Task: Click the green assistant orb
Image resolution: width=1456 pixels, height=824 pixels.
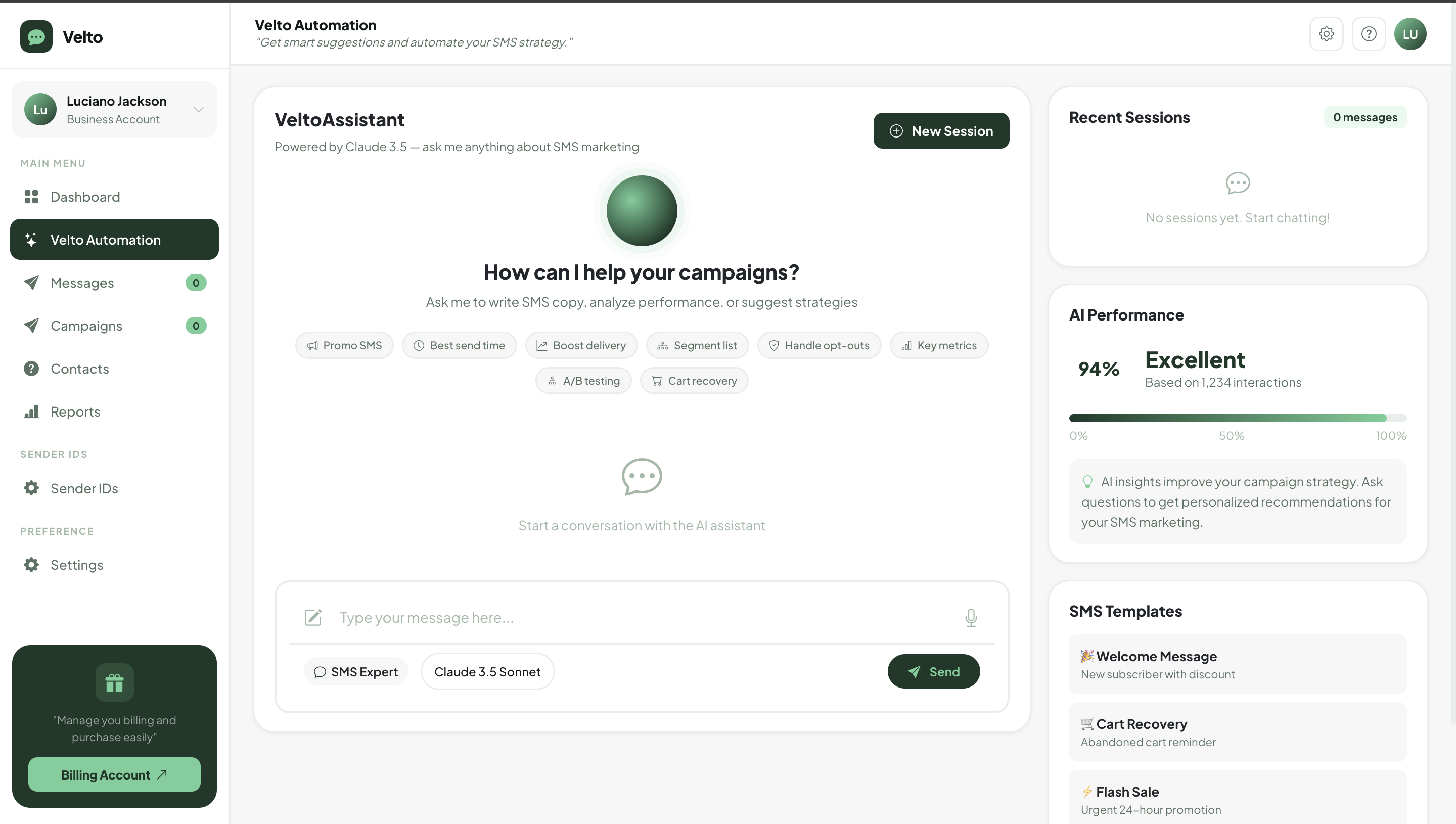Action: pos(642,210)
